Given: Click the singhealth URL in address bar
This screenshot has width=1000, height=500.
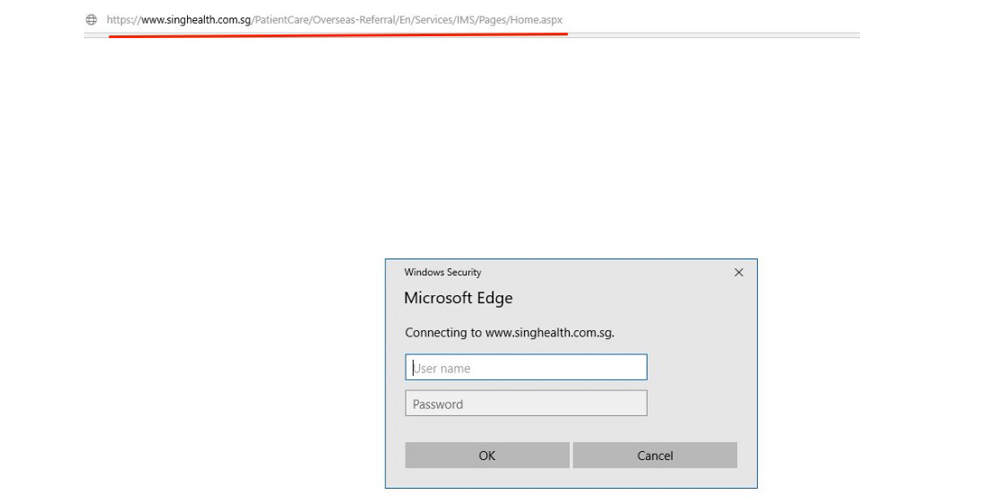Looking at the screenshot, I should pyautogui.click(x=335, y=20).
